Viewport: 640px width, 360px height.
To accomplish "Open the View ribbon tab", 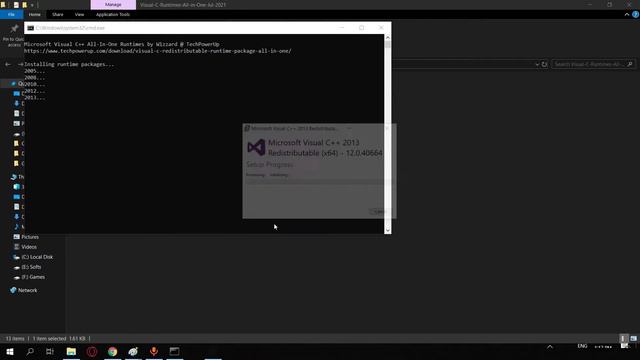I will click(x=79, y=14).
